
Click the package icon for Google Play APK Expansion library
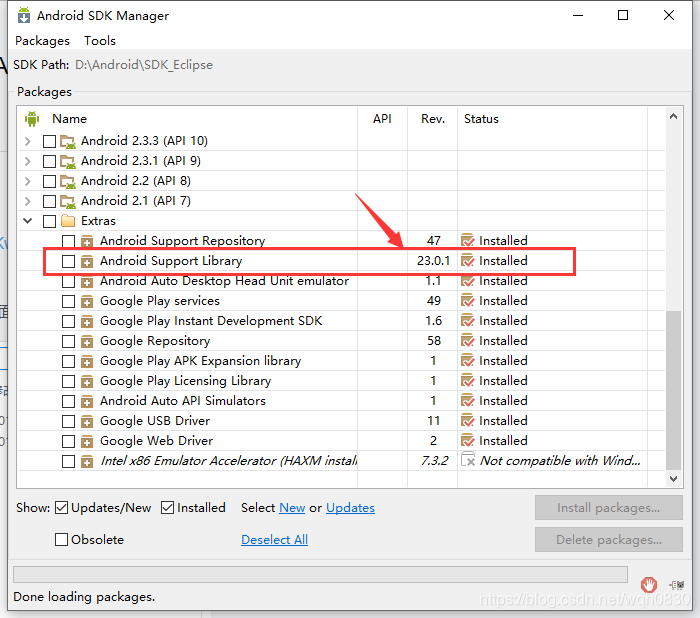coord(87,361)
